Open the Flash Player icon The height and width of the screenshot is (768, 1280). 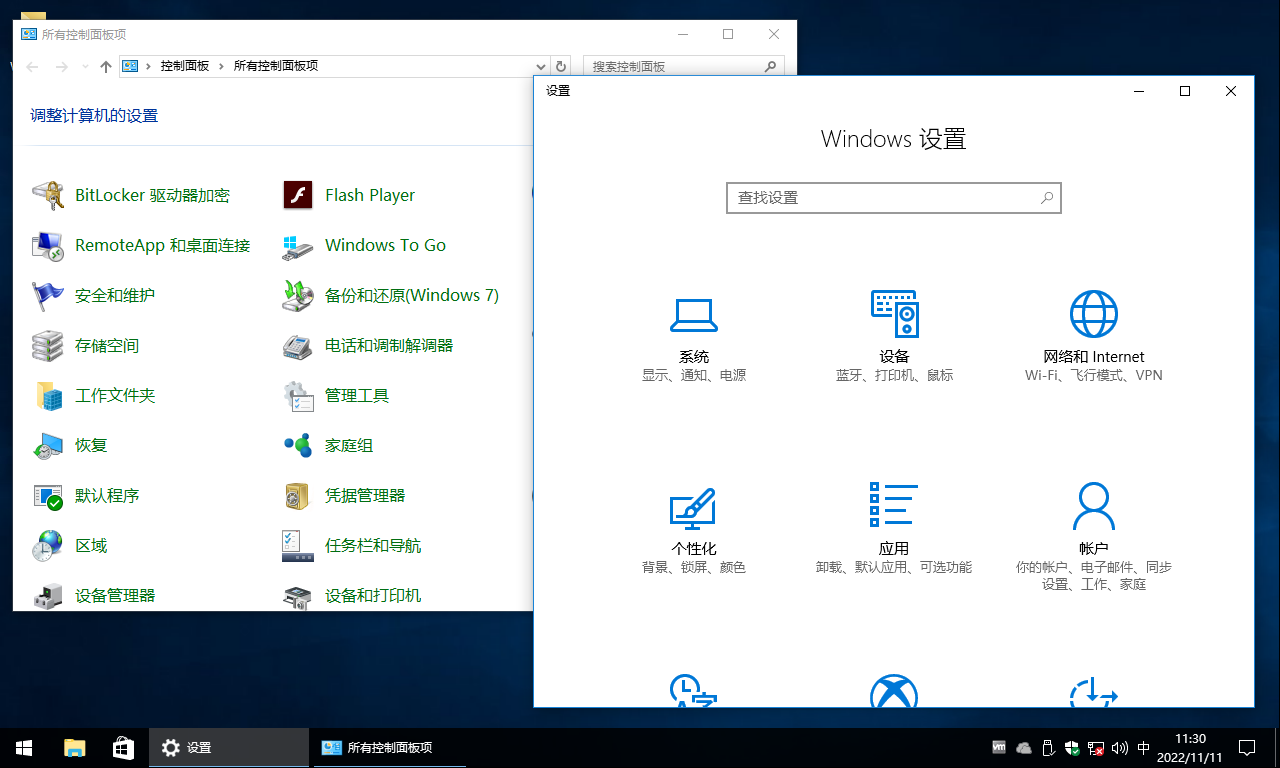pos(298,195)
